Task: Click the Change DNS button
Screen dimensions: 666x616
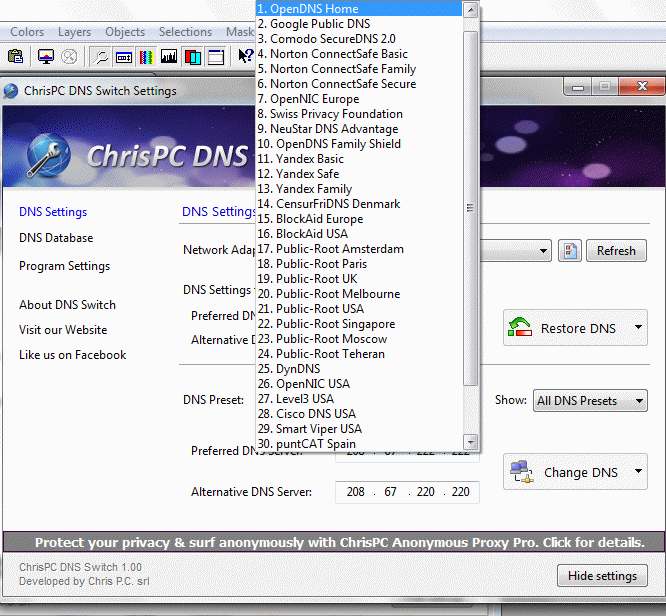Action: (575, 472)
